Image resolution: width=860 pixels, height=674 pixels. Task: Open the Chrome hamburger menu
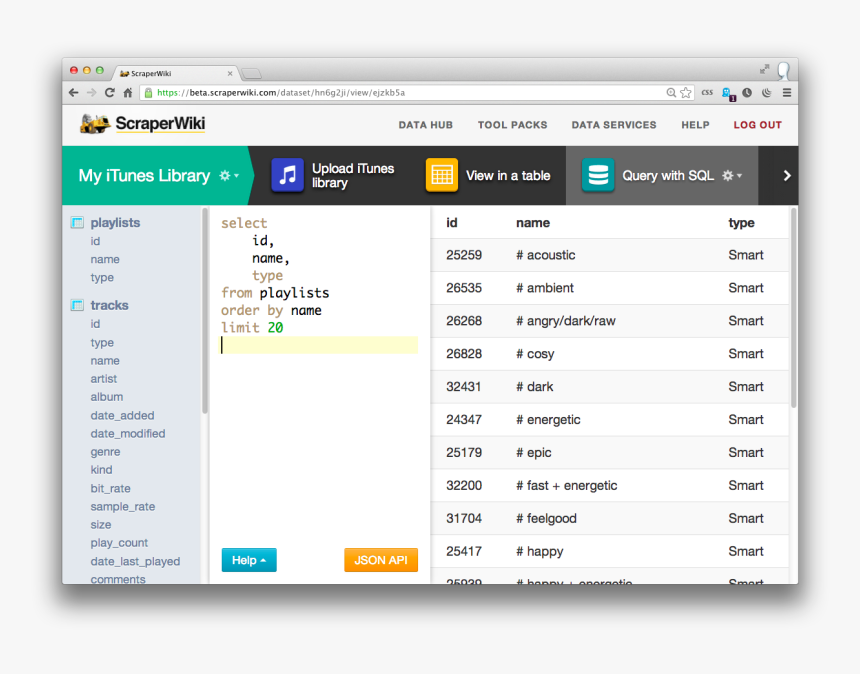click(787, 93)
